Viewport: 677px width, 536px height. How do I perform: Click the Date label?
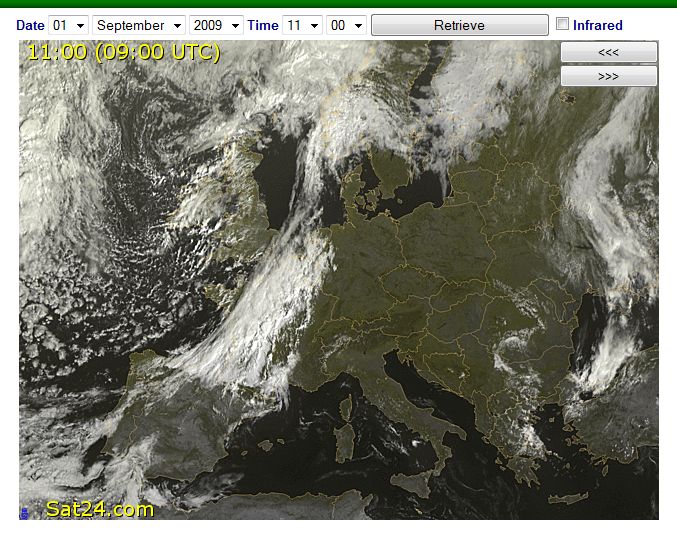[30, 25]
